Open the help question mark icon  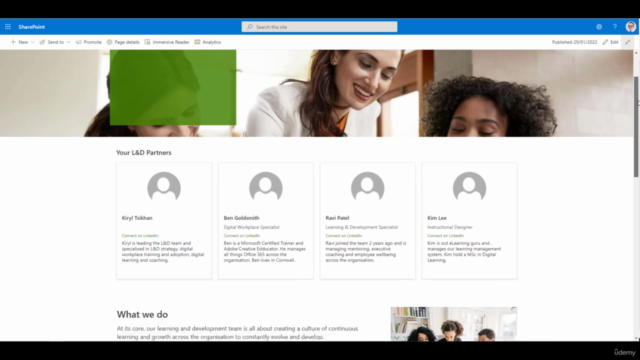point(615,27)
